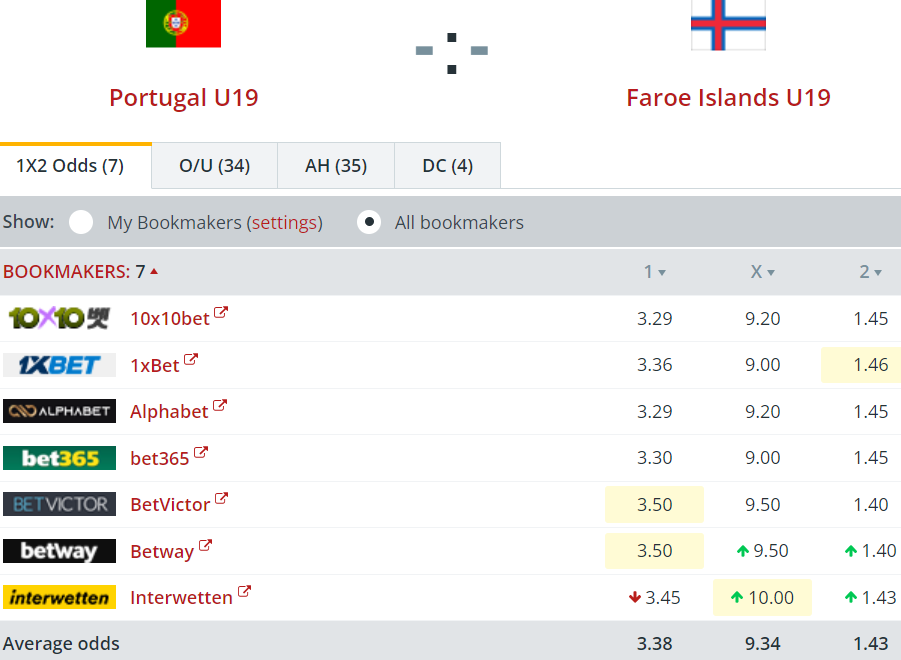Click the bet365 green logo
This screenshot has width=901, height=660.
(x=59, y=458)
